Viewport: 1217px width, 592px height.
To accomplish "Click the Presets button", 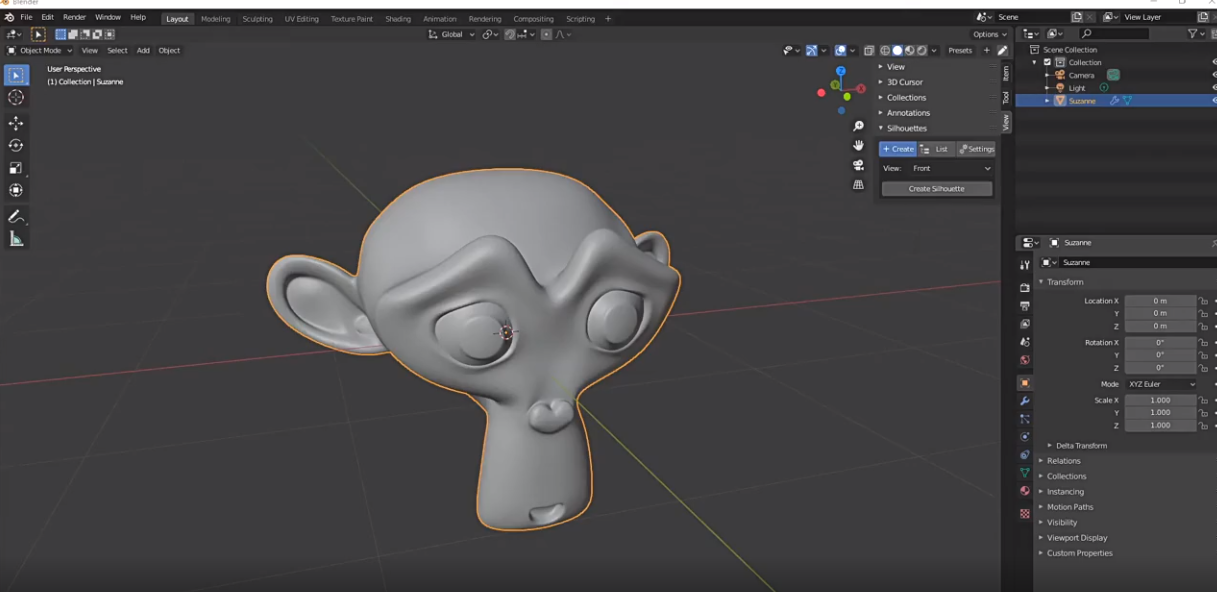I will 960,50.
